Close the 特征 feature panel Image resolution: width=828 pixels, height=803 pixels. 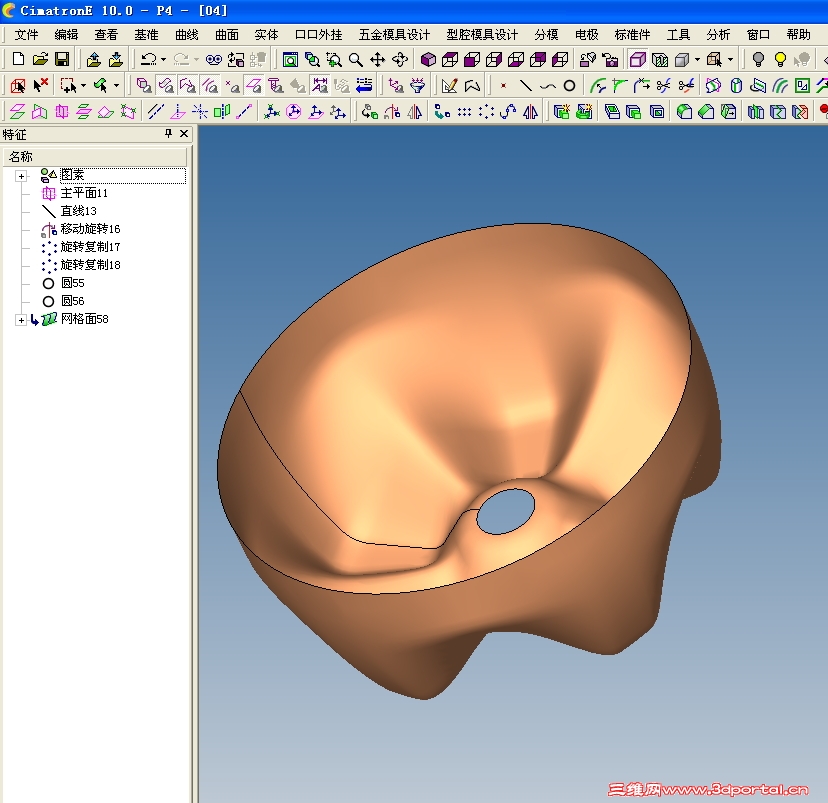point(184,134)
